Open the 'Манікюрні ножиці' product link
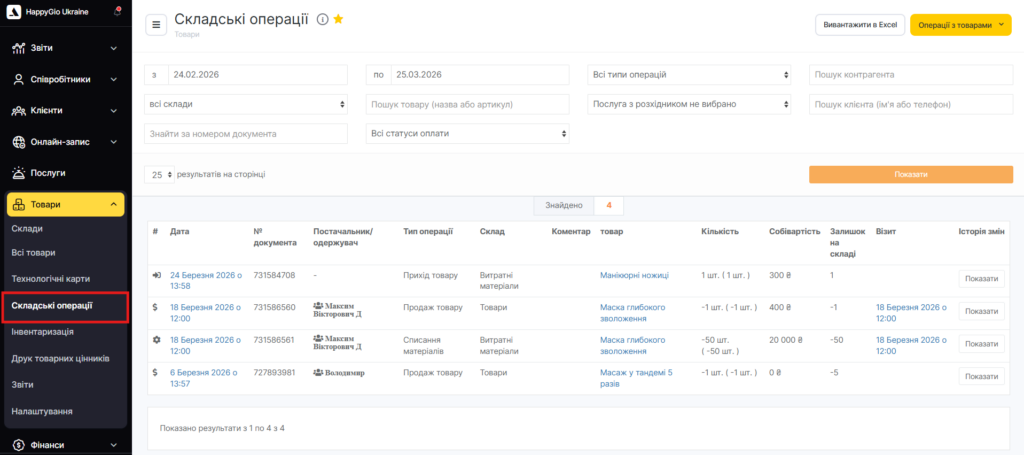The image size is (1024, 455). pos(634,275)
